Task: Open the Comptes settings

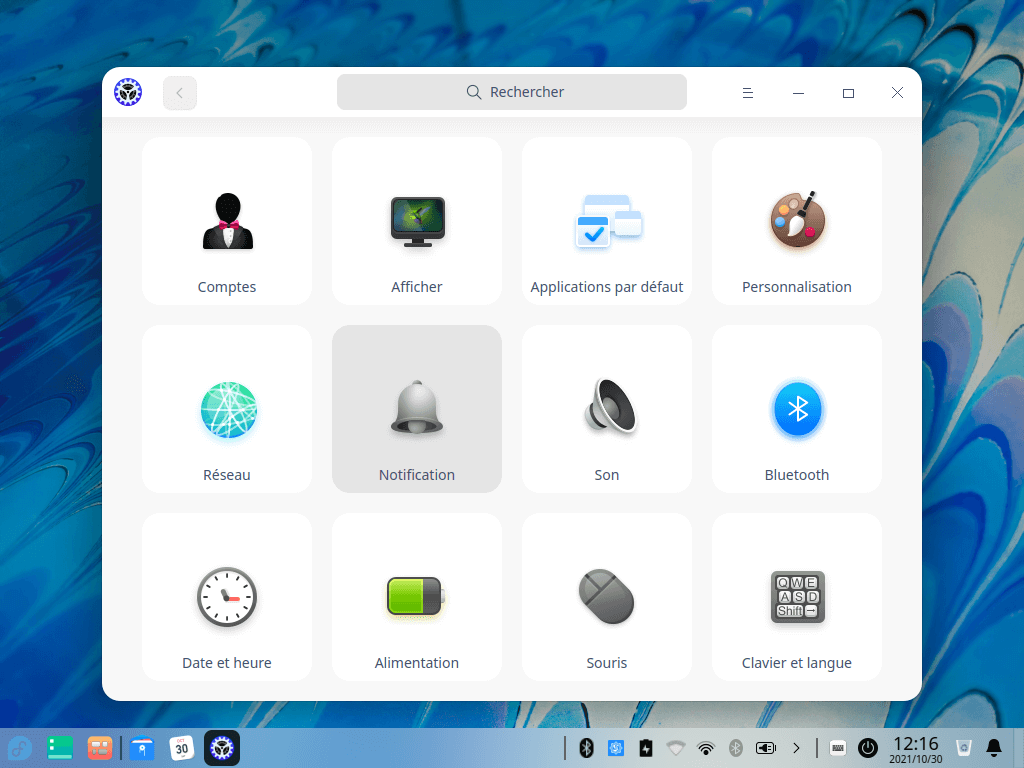Action: click(x=227, y=221)
